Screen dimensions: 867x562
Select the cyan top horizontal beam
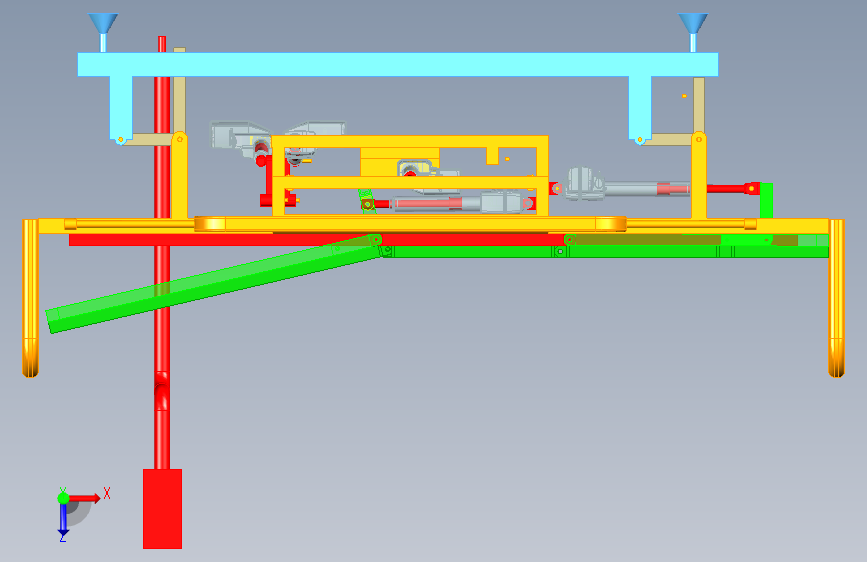[x=398, y=64]
